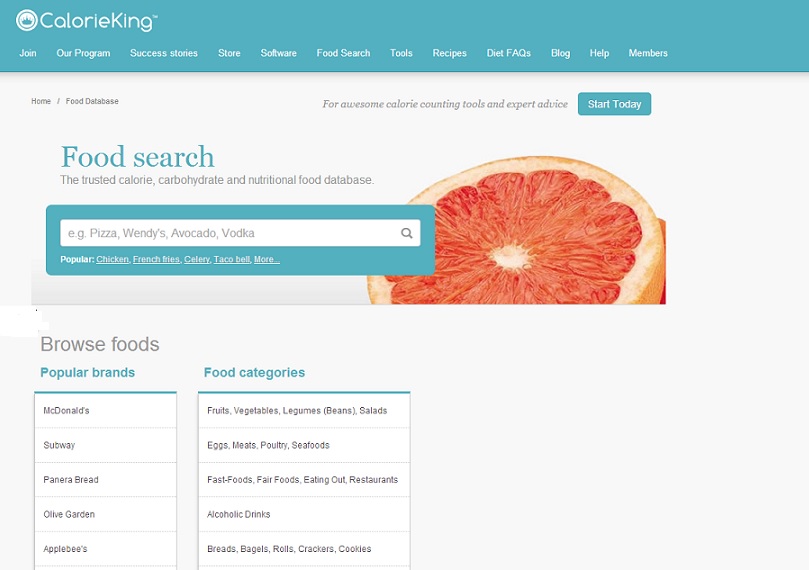This screenshot has width=809, height=570.
Task: Click the magnifying glass search icon
Action: (x=407, y=233)
